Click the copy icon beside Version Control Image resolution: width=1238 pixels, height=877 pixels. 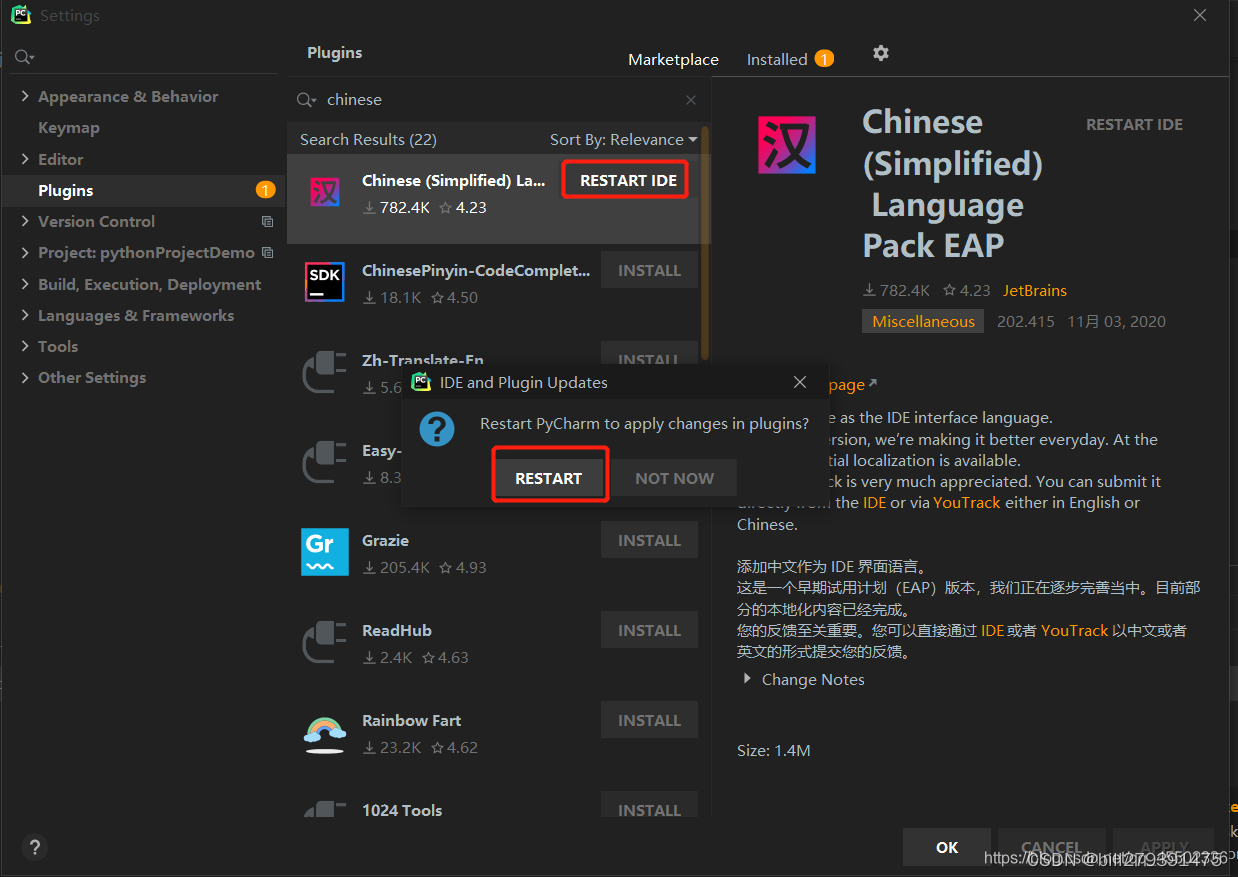tap(267, 221)
